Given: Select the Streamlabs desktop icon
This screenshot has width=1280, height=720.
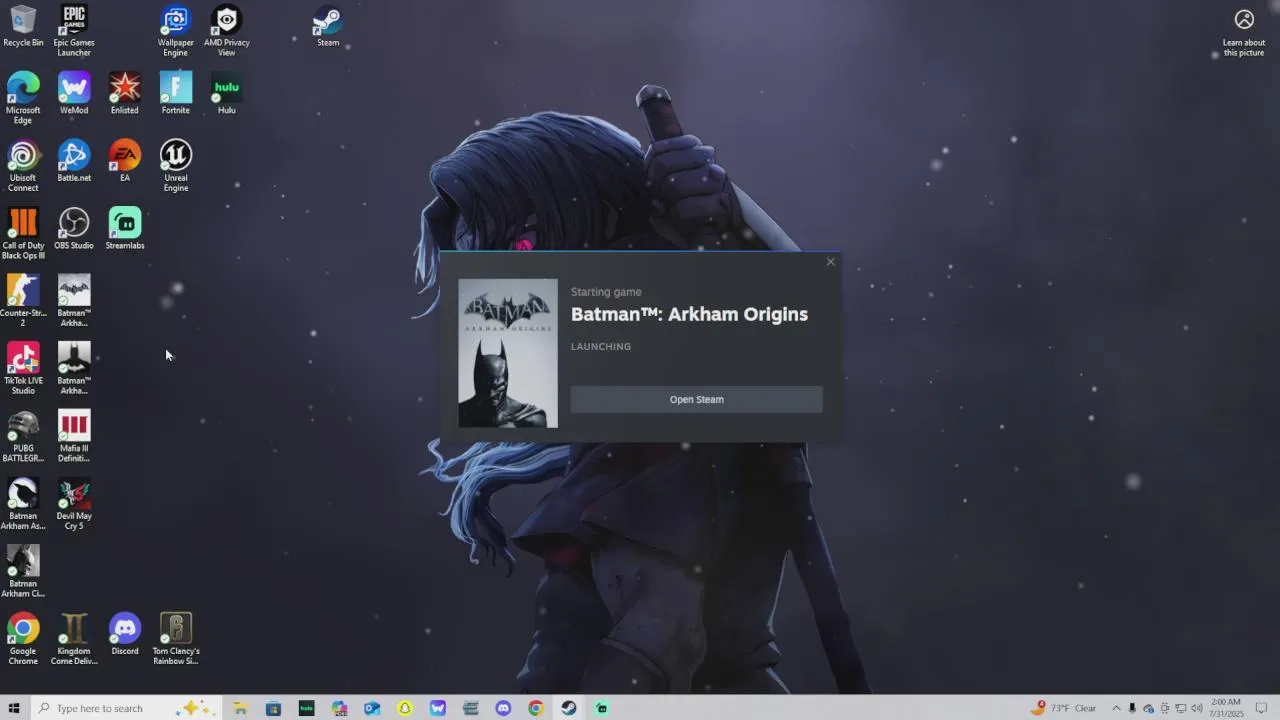Looking at the screenshot, I should (125, 229).
